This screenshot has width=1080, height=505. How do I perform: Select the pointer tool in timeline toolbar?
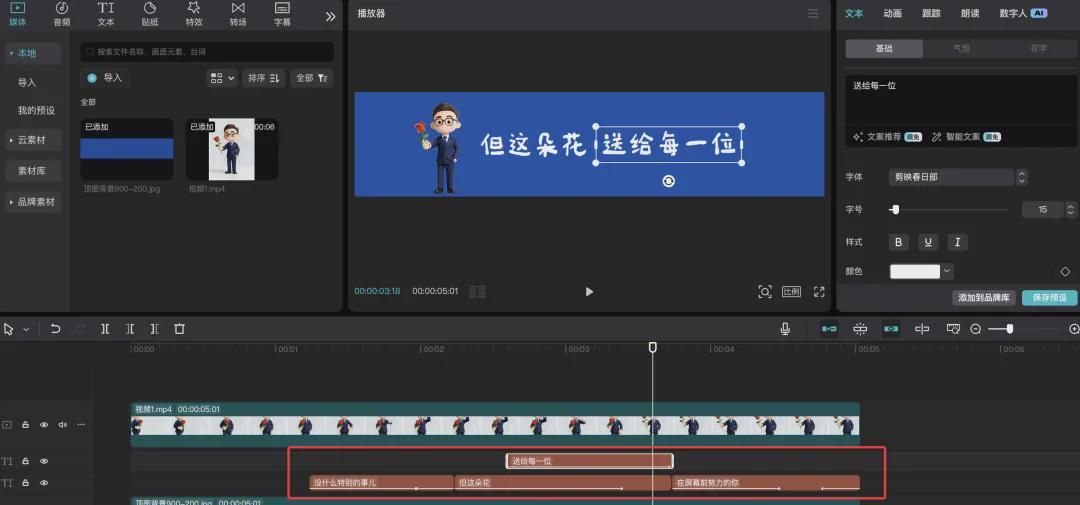[9, 329]
